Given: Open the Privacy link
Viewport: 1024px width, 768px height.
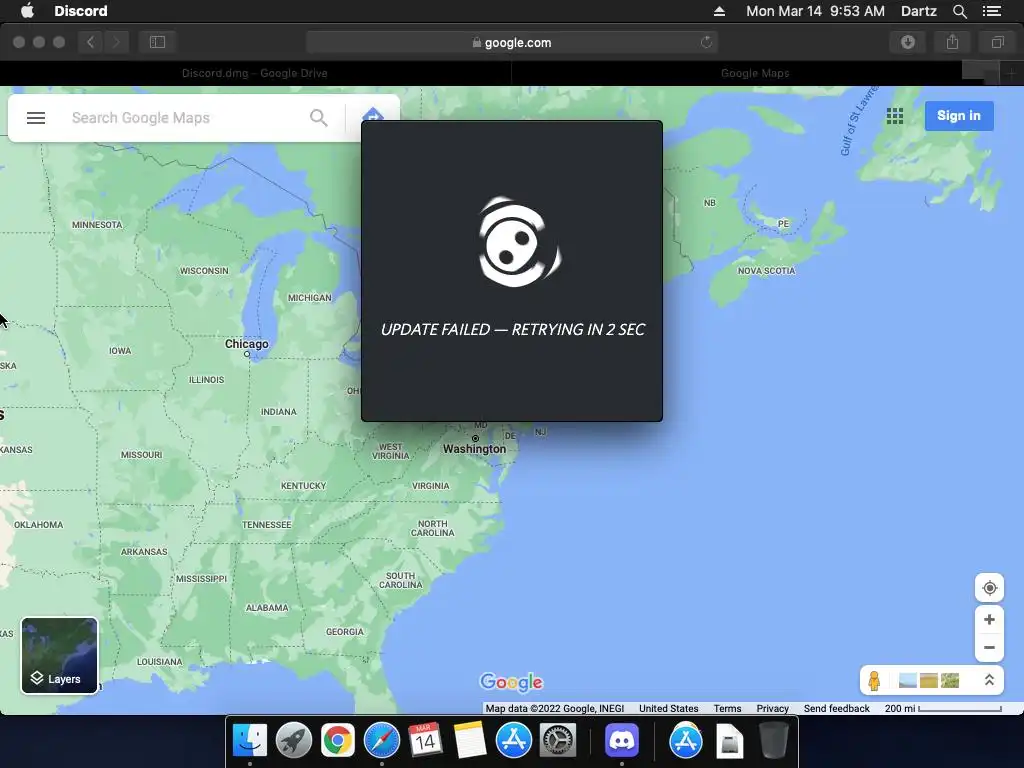Looking at the screenshot, I should click(773, 709).
